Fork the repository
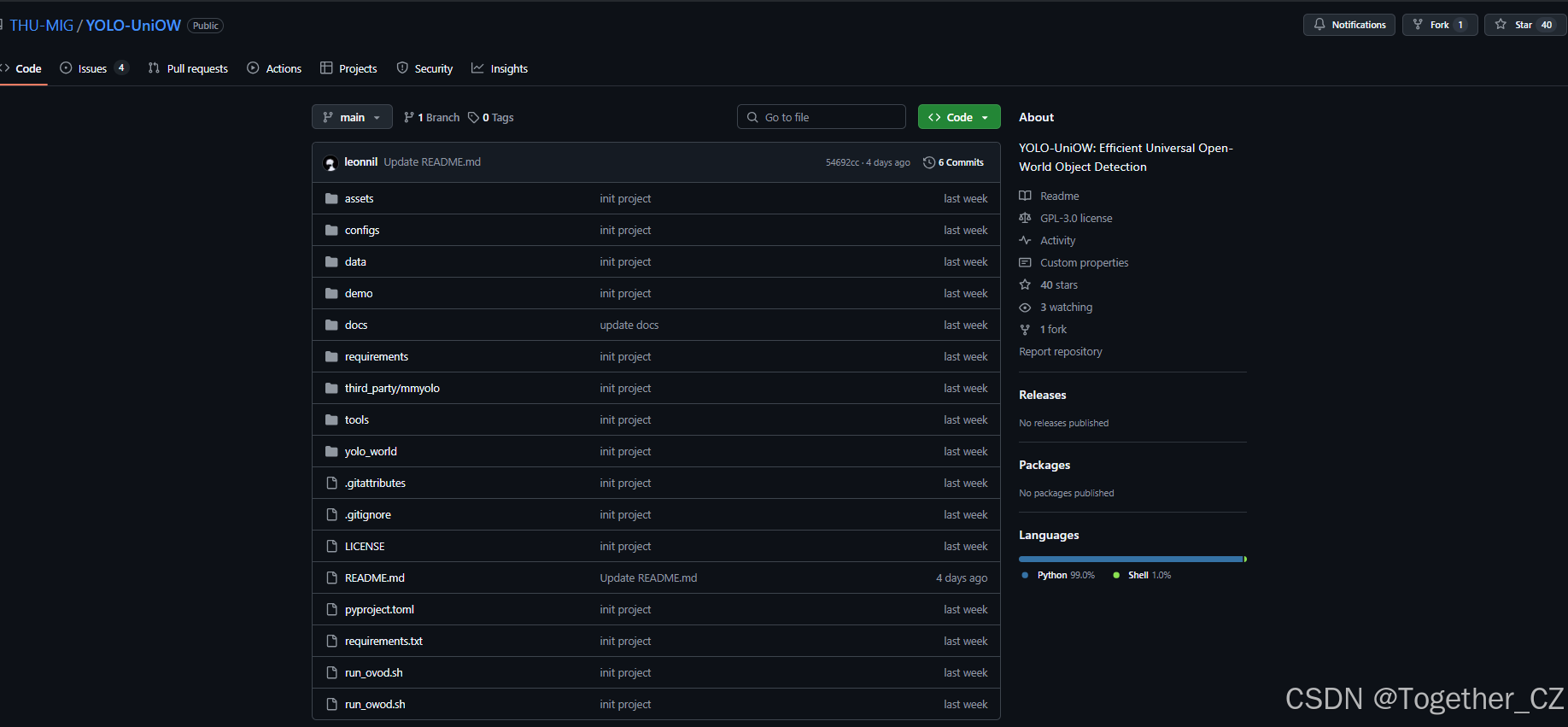Screen dimensions: 1568x727 (1440, 25)
